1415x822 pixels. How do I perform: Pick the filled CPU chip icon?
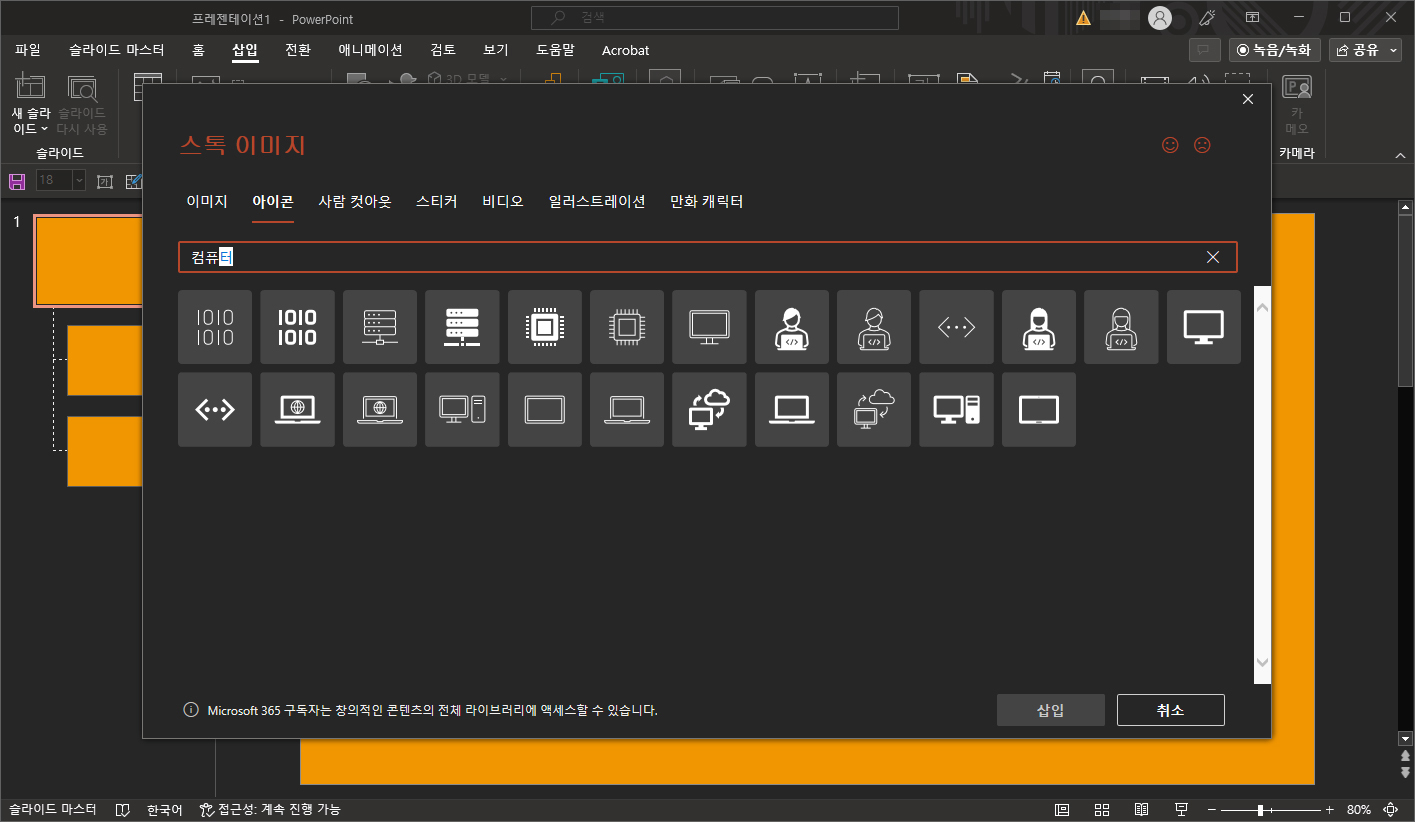click(x=544, y=327)
